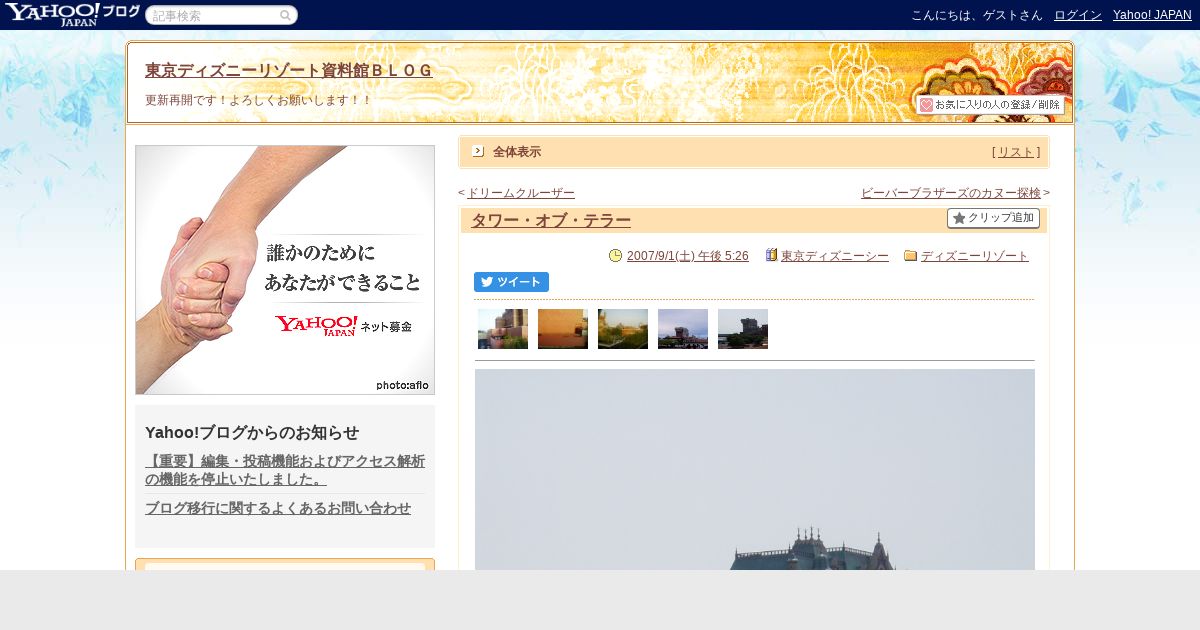Open the Yahoo! JAPAN link
The image size is (1200, 630).
1152,15
